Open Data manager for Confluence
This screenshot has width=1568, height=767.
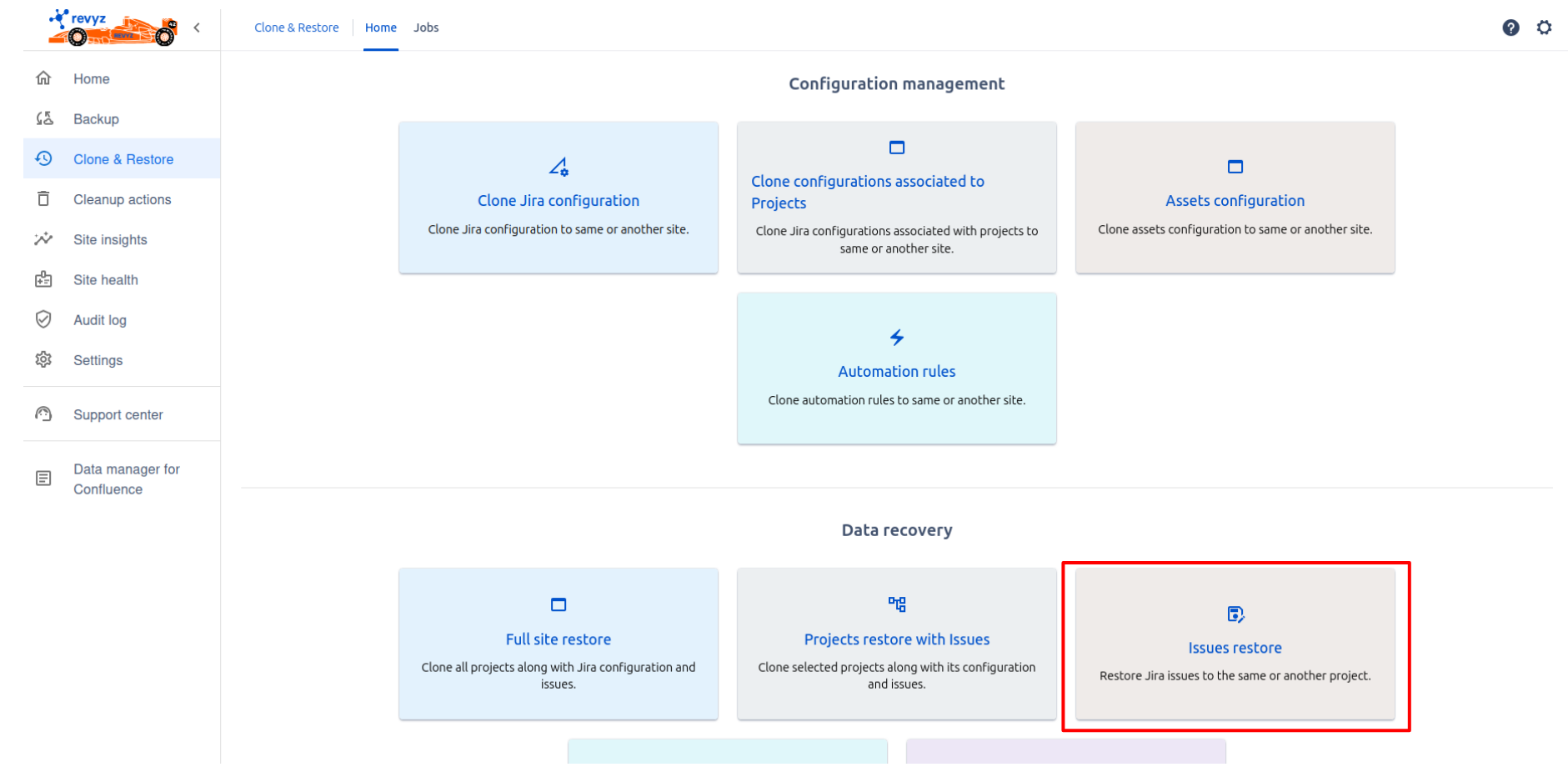(x=126, y=479)
